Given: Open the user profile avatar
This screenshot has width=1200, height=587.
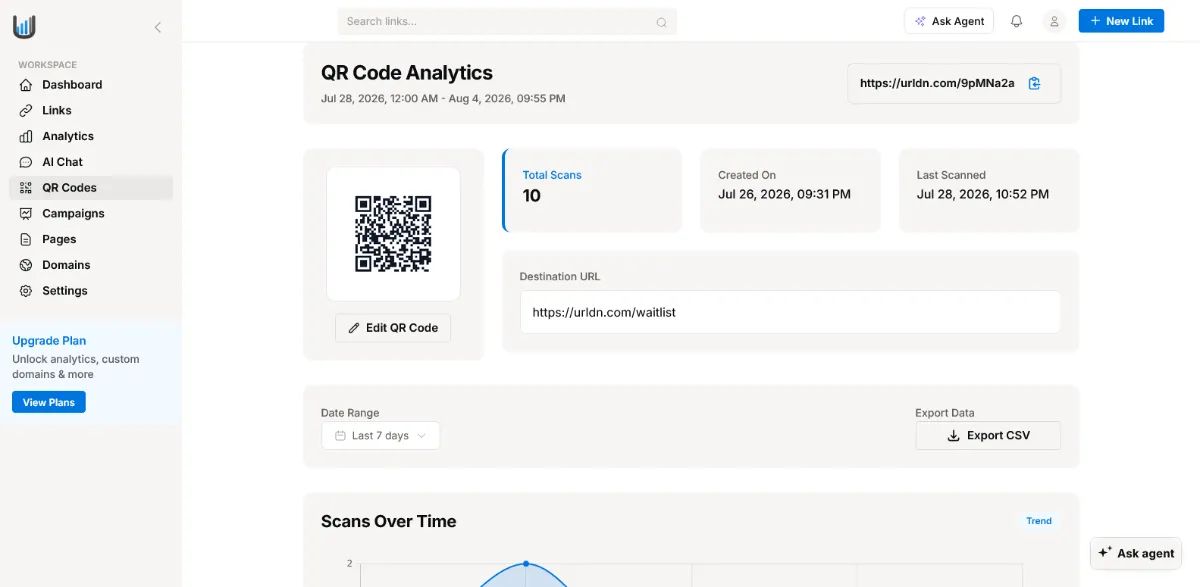Looking at the screenshot, I should click(1053, 21).
